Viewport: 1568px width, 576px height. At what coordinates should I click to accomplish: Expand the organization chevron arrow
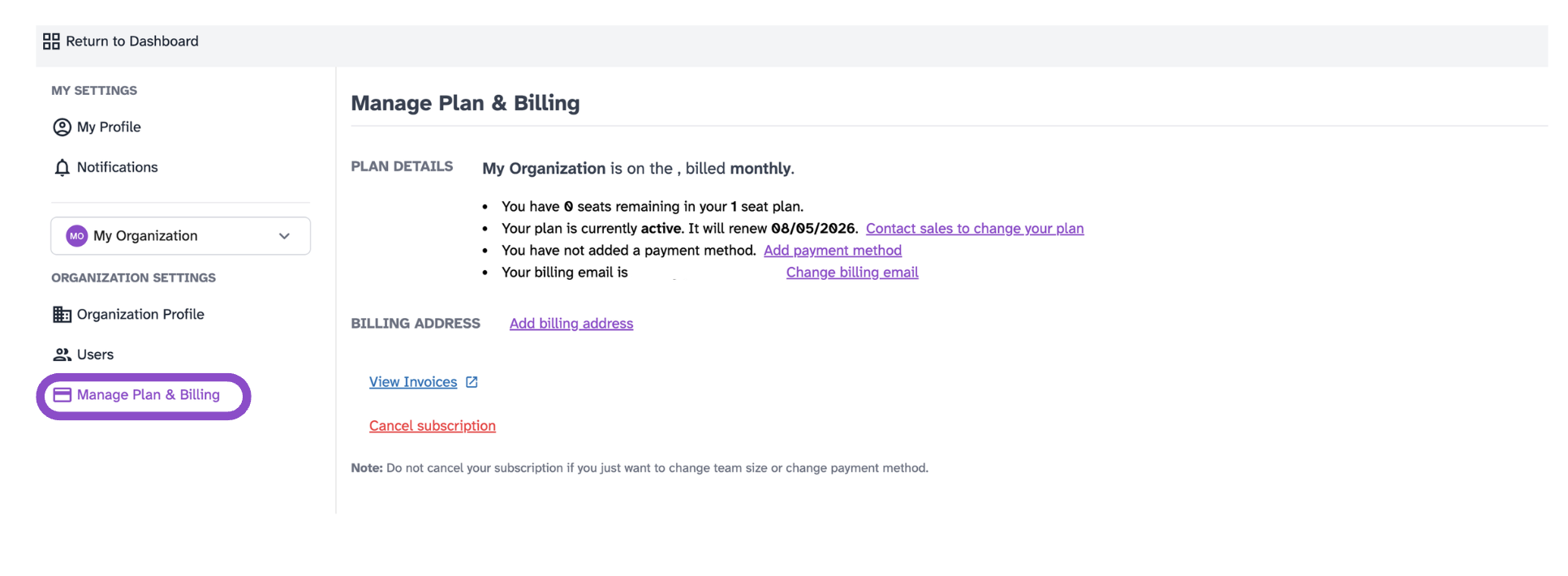(284, 236)
